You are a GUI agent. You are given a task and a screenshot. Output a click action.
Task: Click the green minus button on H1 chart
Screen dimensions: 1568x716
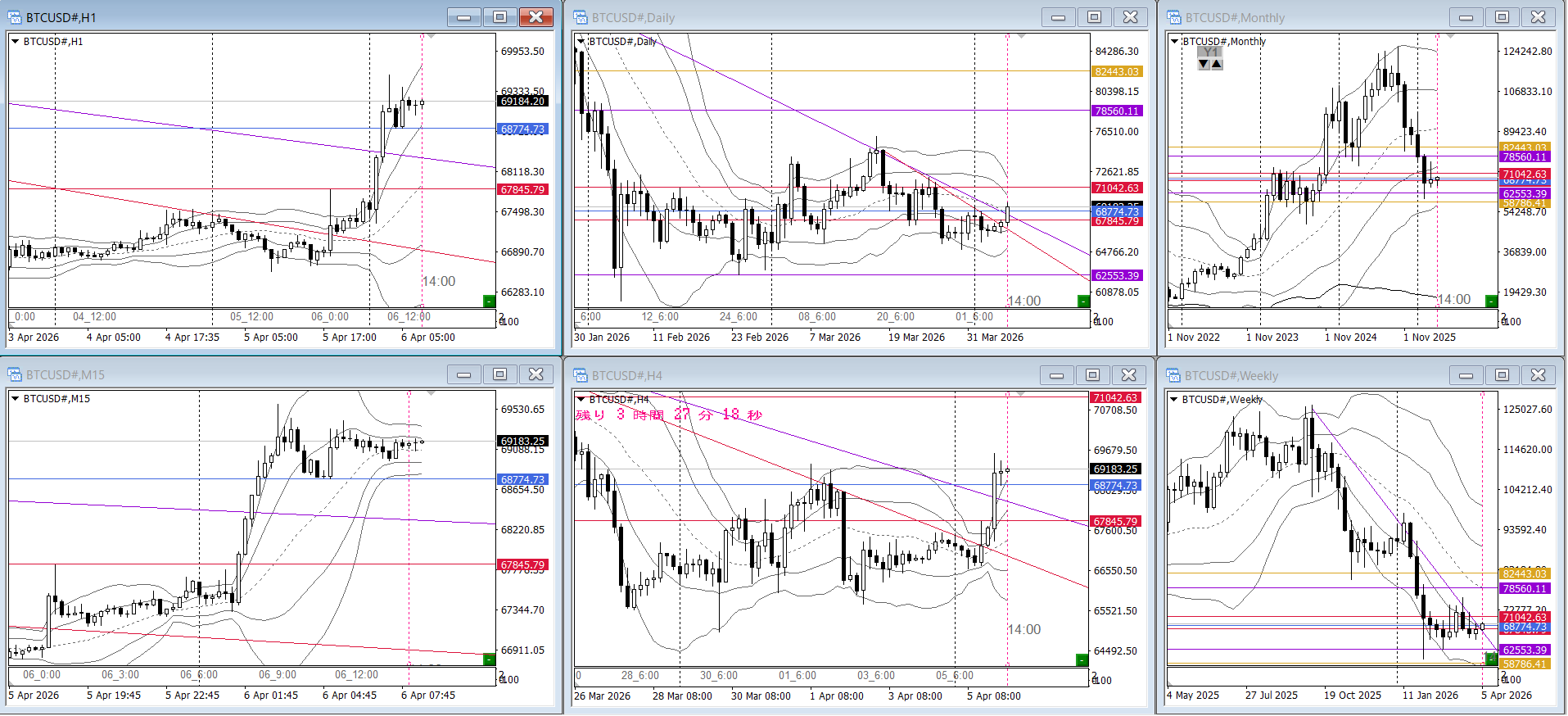pos(489,301)
